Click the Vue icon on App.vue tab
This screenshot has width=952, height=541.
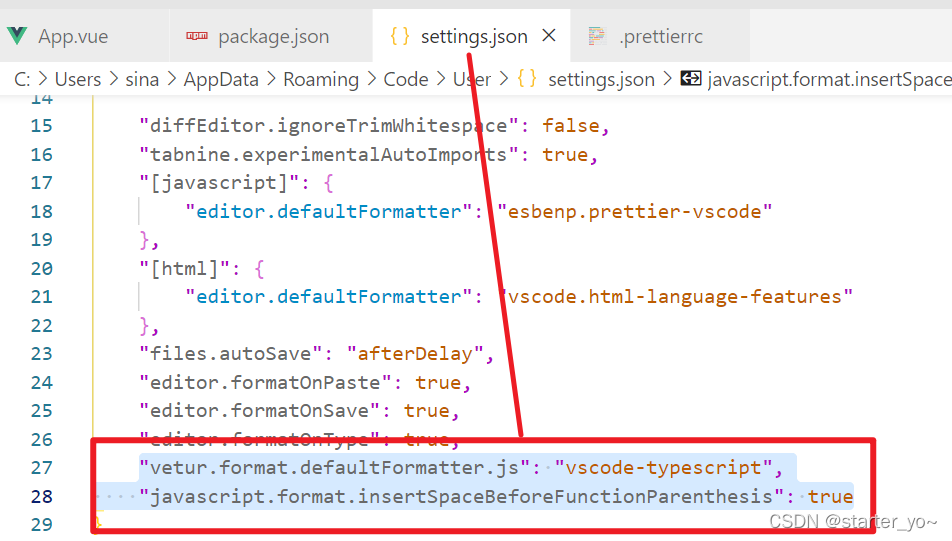tap(17, 36)
